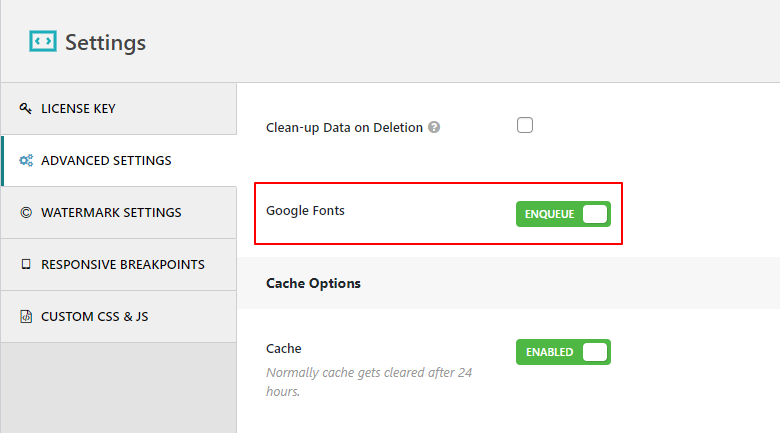Viewport: 780px width, 433px height.
Task: Click the Cache Options section header
Action: [x=313, y=283]
